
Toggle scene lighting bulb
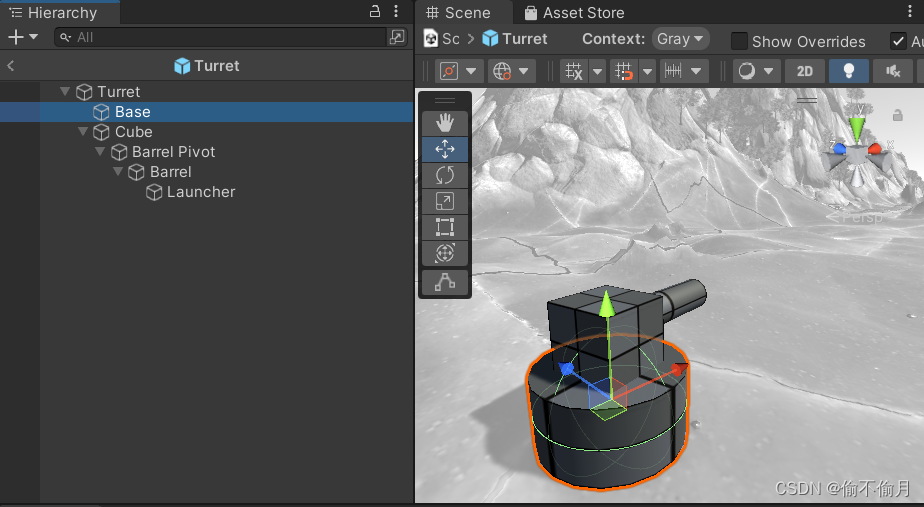[848, 71]
